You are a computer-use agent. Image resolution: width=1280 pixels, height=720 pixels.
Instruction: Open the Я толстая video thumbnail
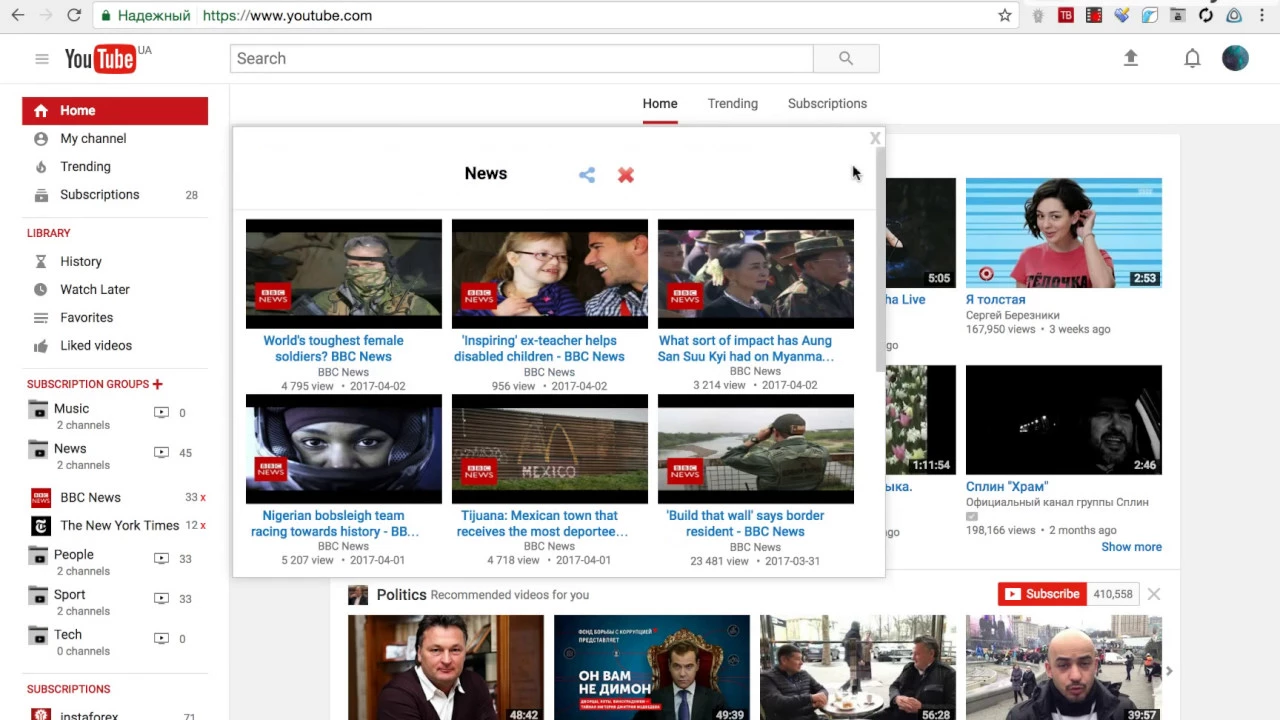coord(1064,233)
